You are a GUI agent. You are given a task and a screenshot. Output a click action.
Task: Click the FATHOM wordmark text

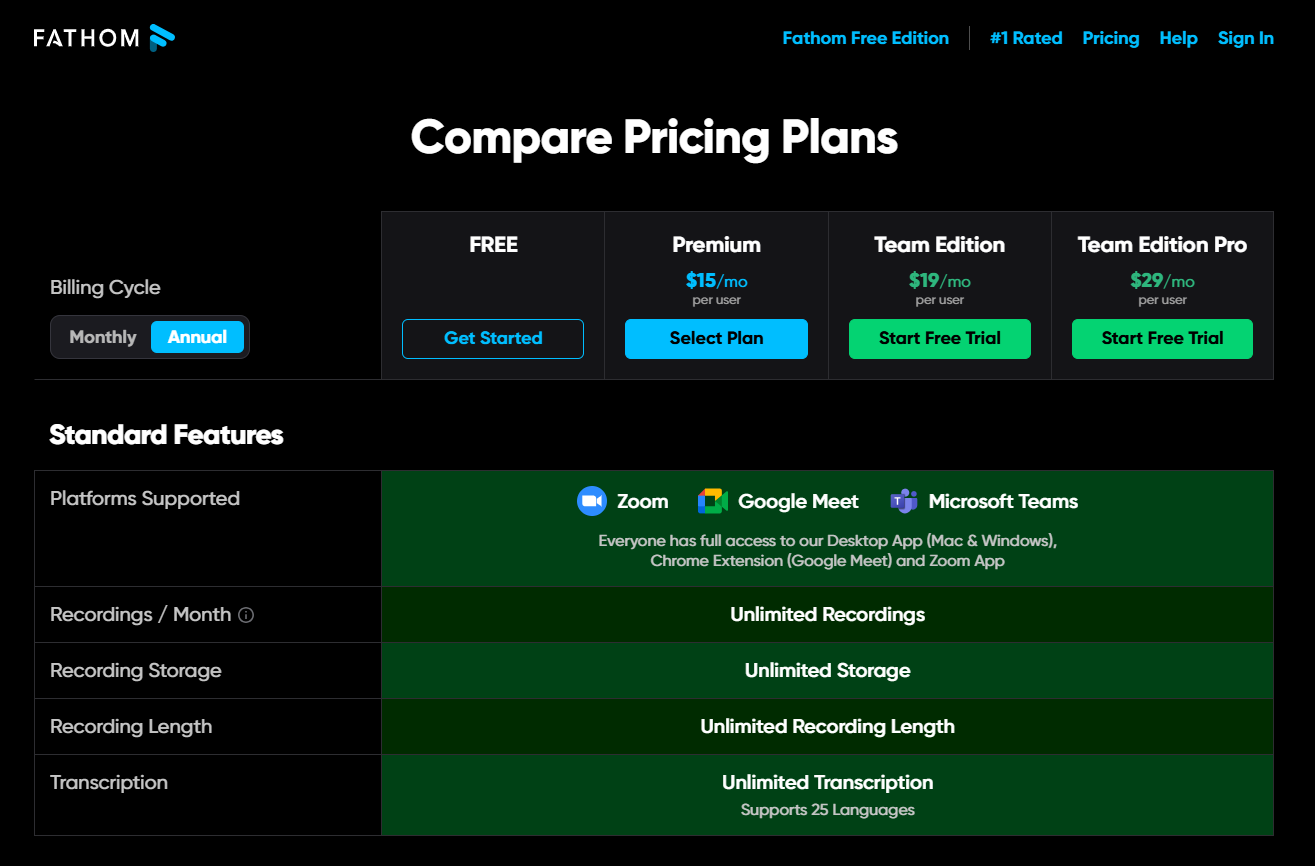87,38
